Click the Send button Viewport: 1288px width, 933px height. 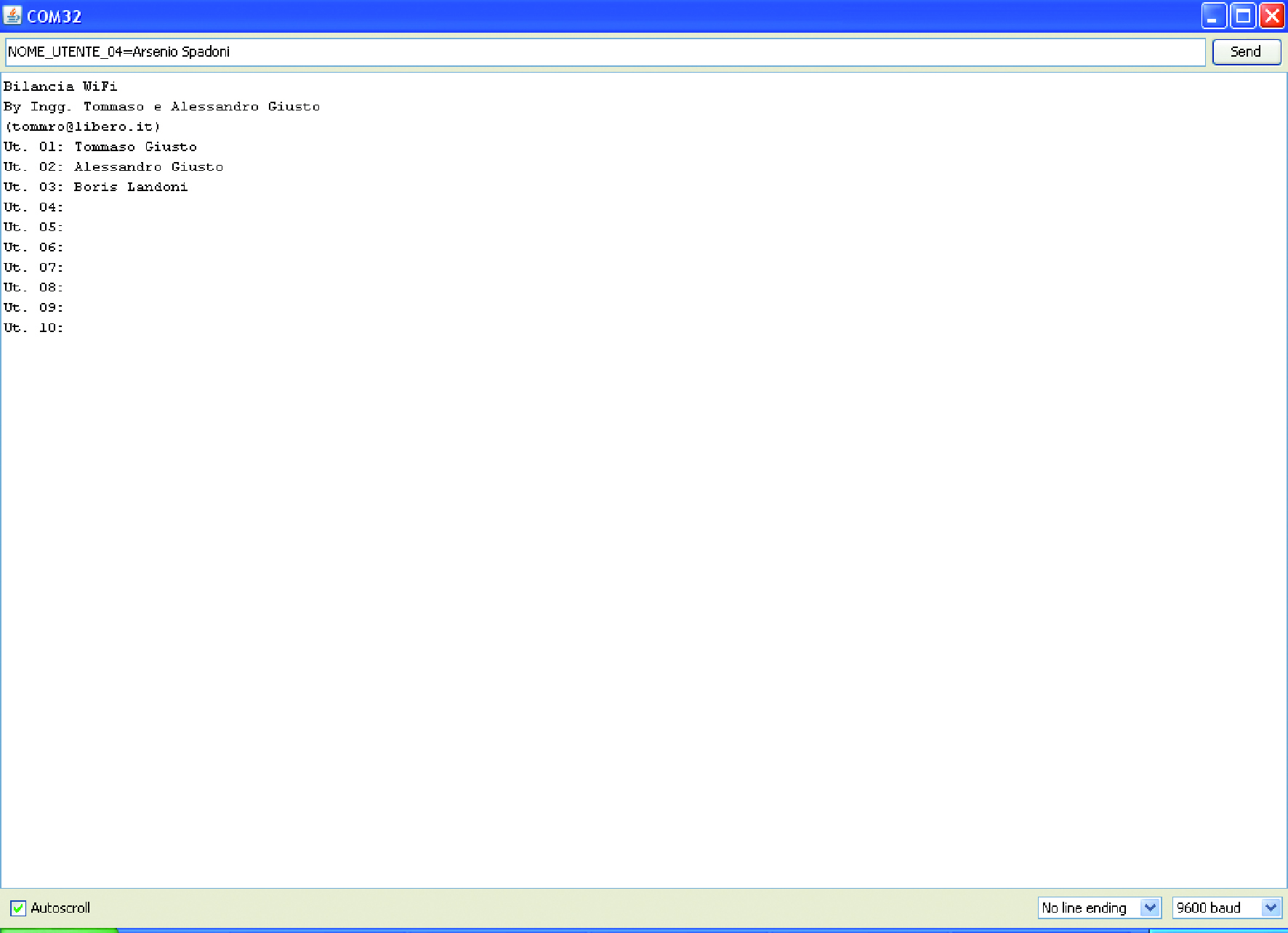point(1246,52)
